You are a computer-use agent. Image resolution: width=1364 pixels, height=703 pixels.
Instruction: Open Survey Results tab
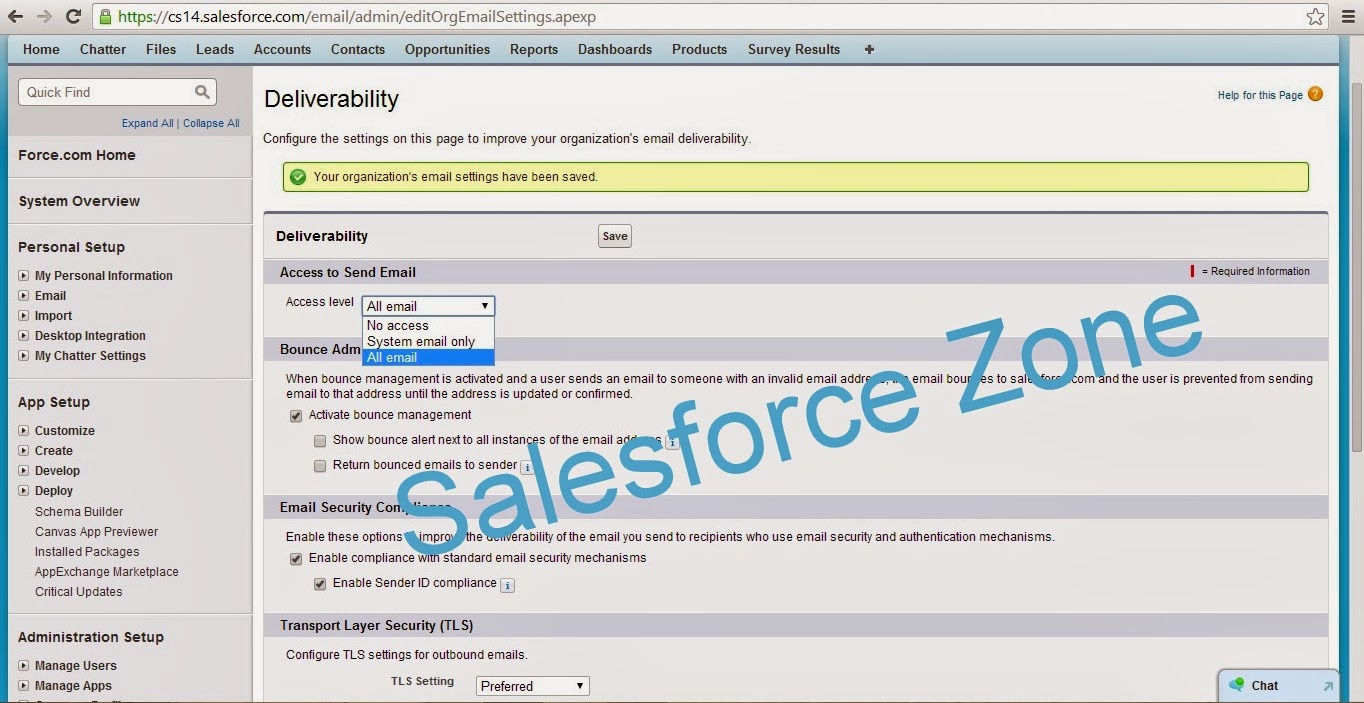tap(794, 49)
